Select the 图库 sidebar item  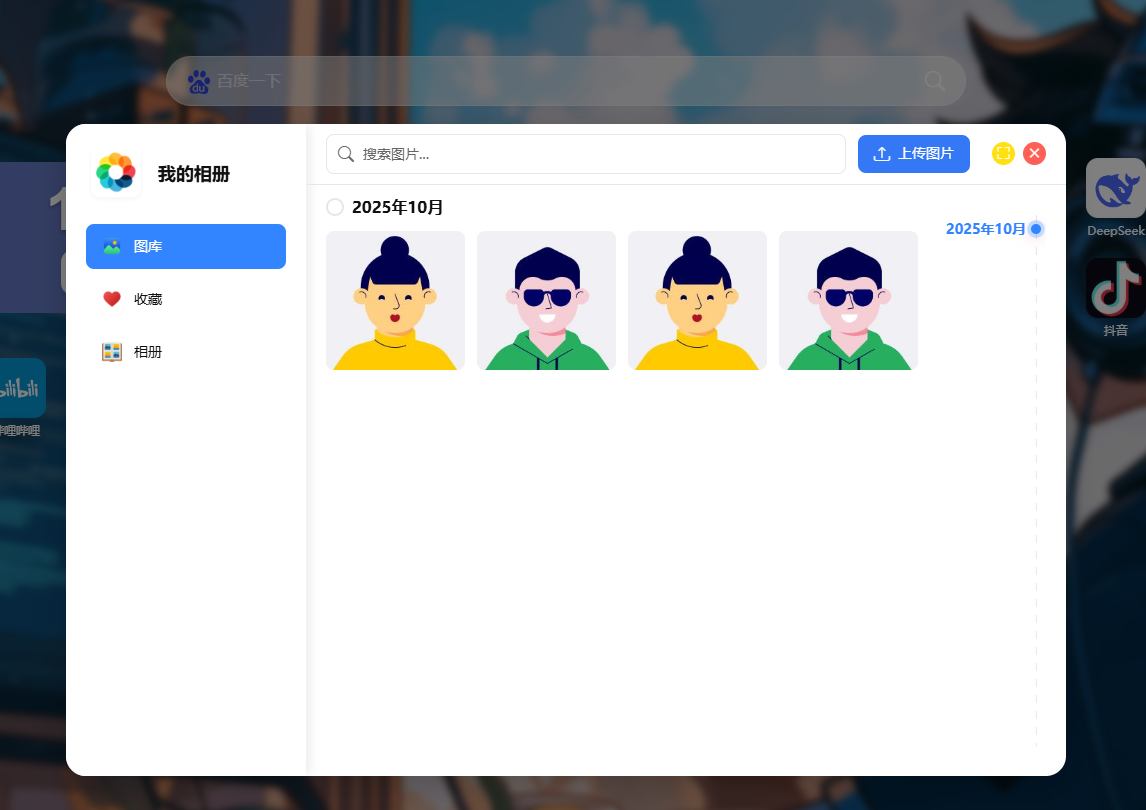(186, 246)
